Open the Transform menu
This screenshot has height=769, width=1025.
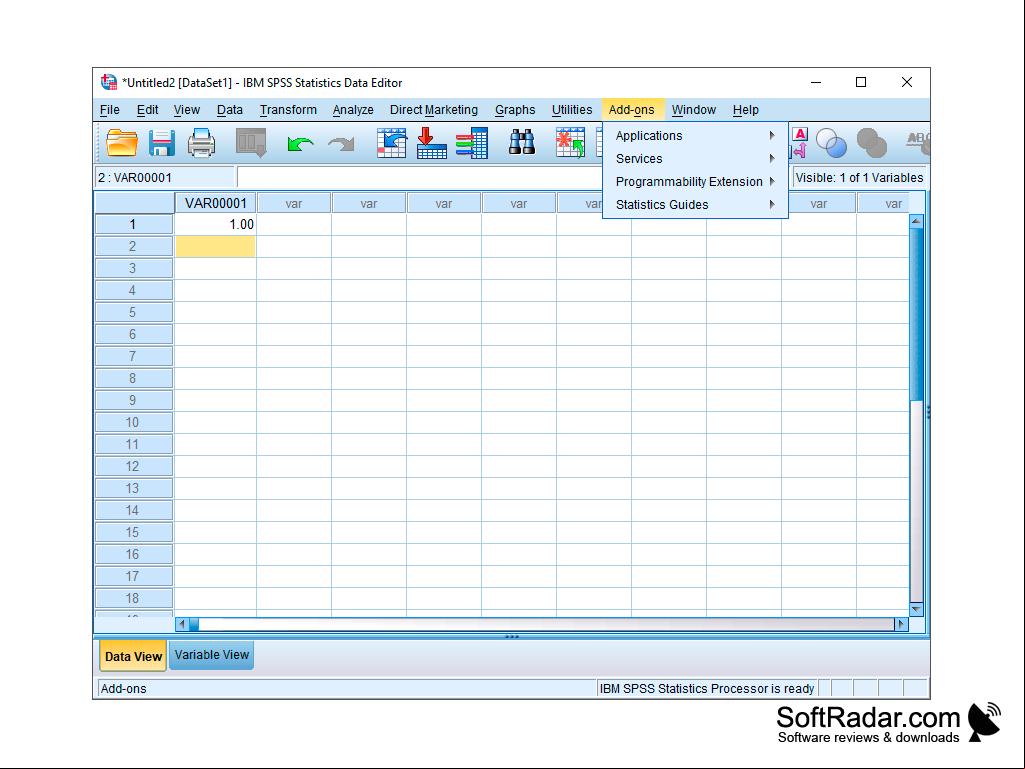[x=288, y=110]
